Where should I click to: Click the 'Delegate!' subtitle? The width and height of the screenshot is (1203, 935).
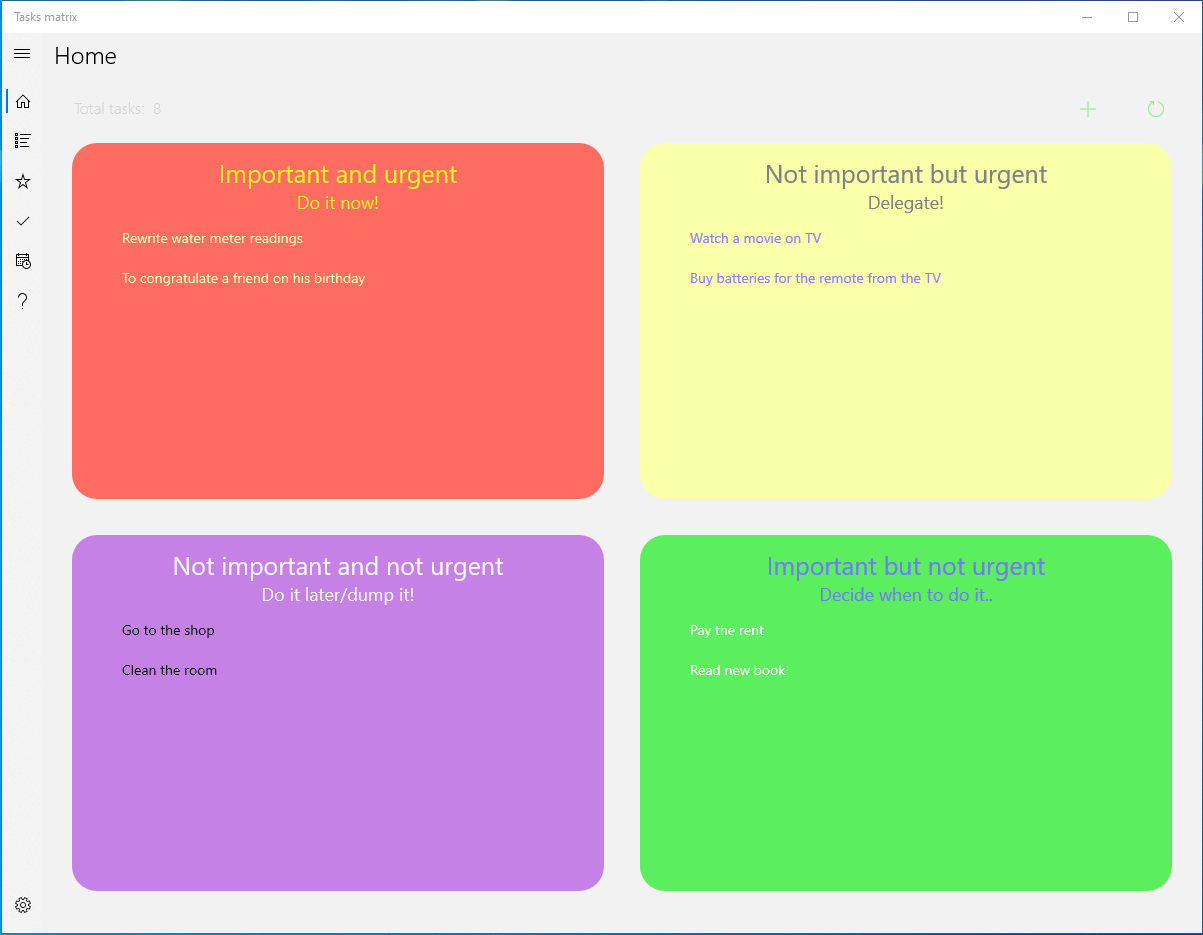906,203
